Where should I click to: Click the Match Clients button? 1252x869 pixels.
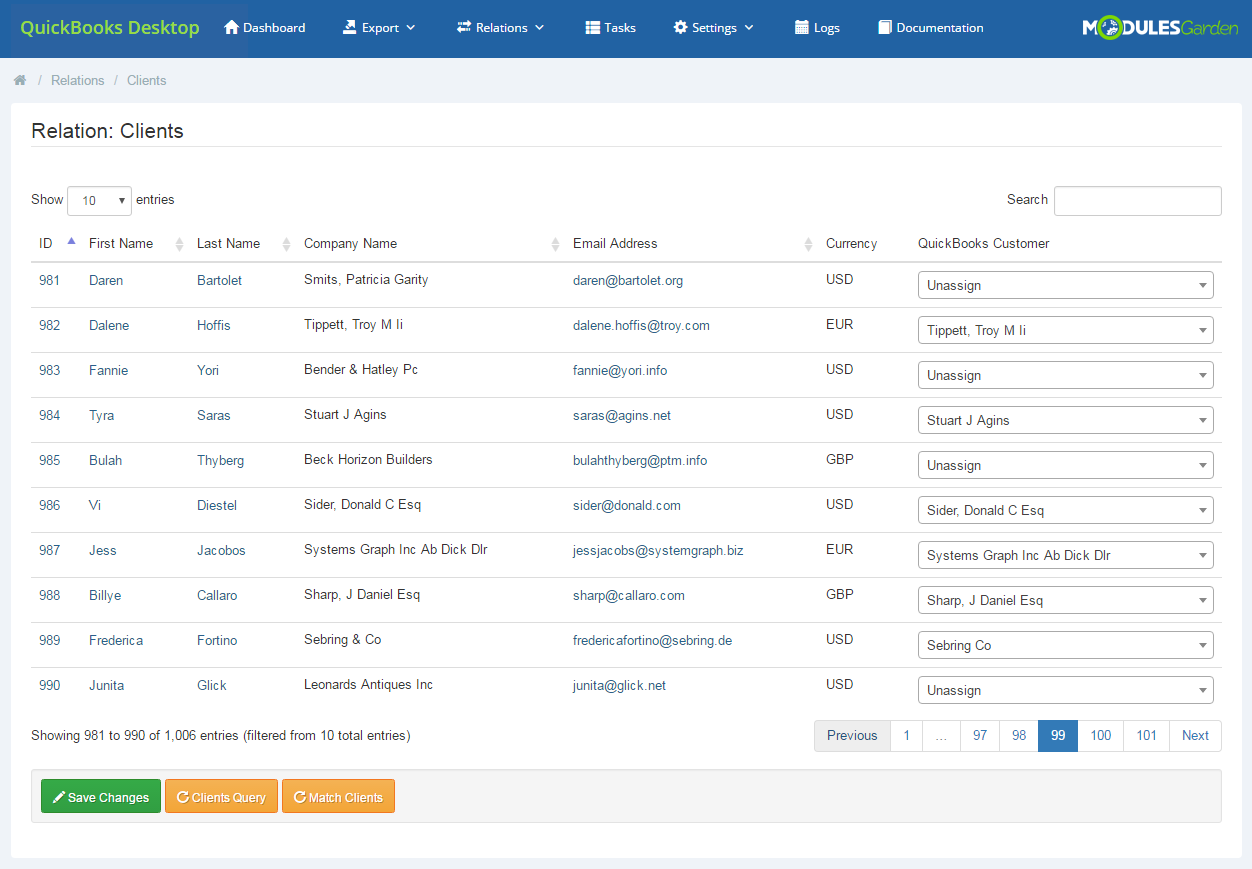click(x=338, y=796)
